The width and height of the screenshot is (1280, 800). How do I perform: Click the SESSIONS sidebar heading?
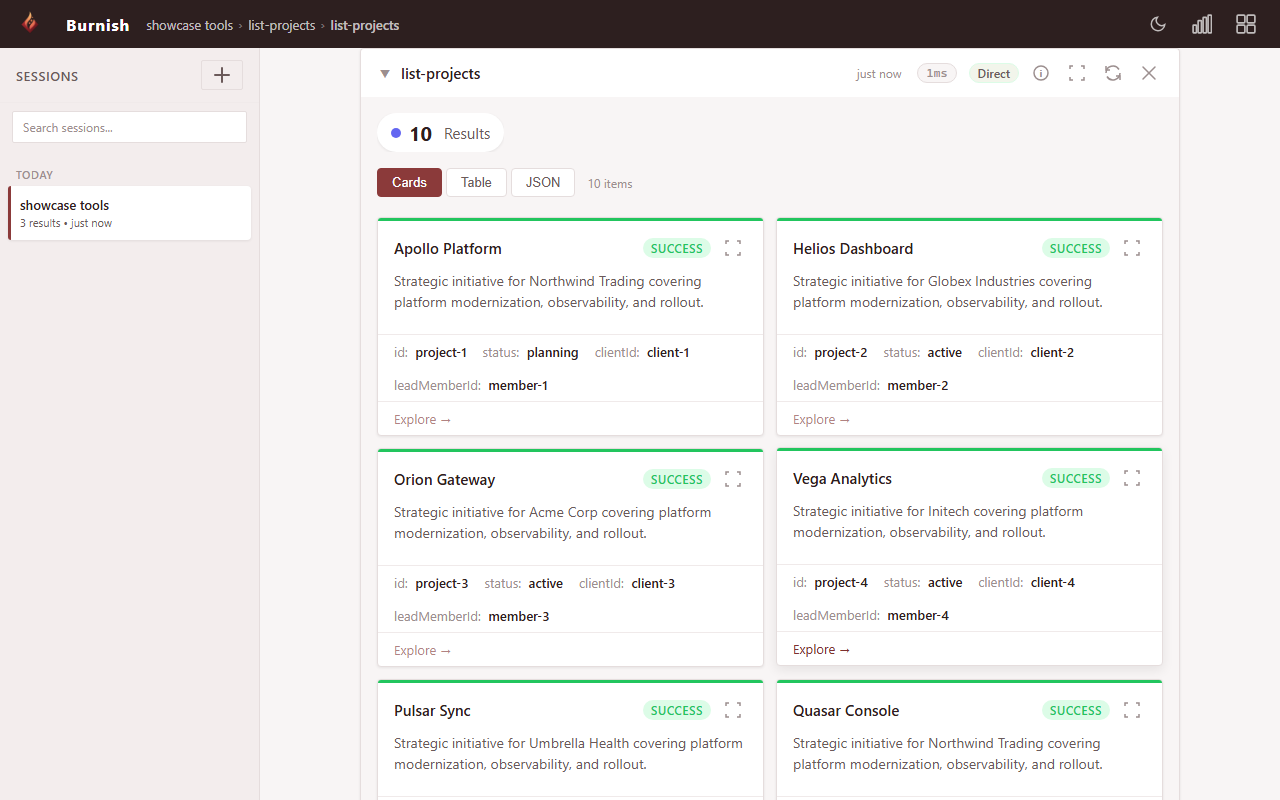(47, 76)
